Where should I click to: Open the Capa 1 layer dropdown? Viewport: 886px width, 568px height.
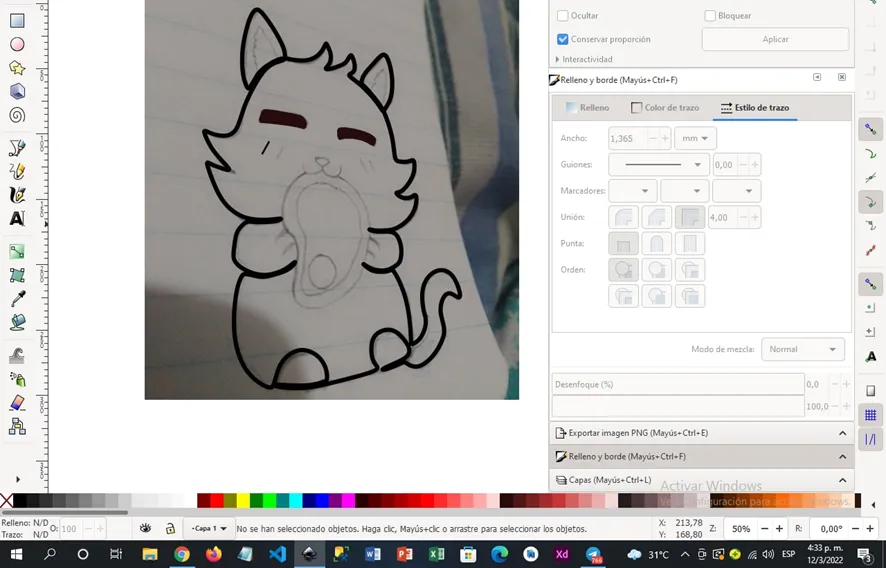click(209, 528)
